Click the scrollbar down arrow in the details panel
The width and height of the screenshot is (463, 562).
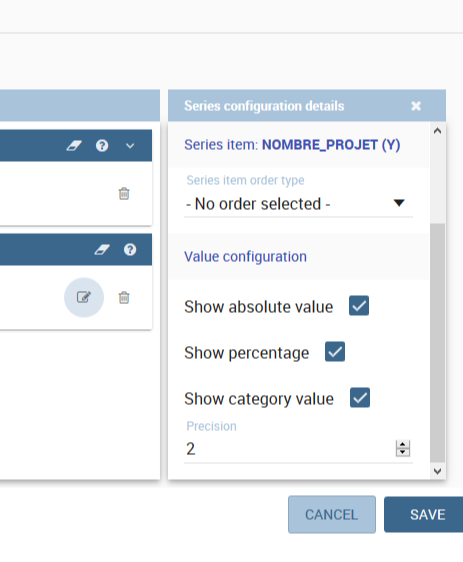point(437,471)
